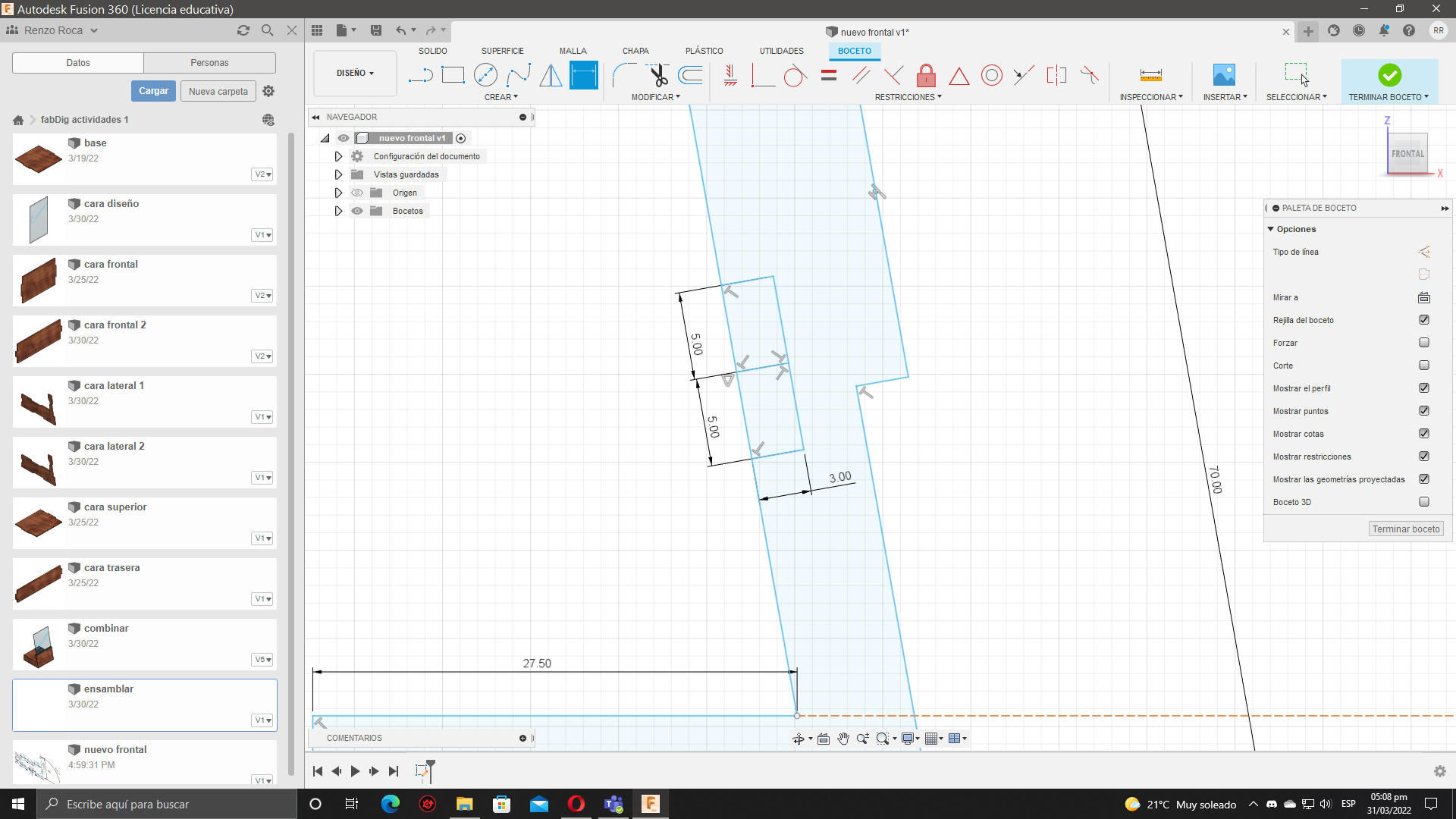Viewport: 1456px width, 819px height.
Task: Enable the Forzar checkbox
Action: point(1424,343)
